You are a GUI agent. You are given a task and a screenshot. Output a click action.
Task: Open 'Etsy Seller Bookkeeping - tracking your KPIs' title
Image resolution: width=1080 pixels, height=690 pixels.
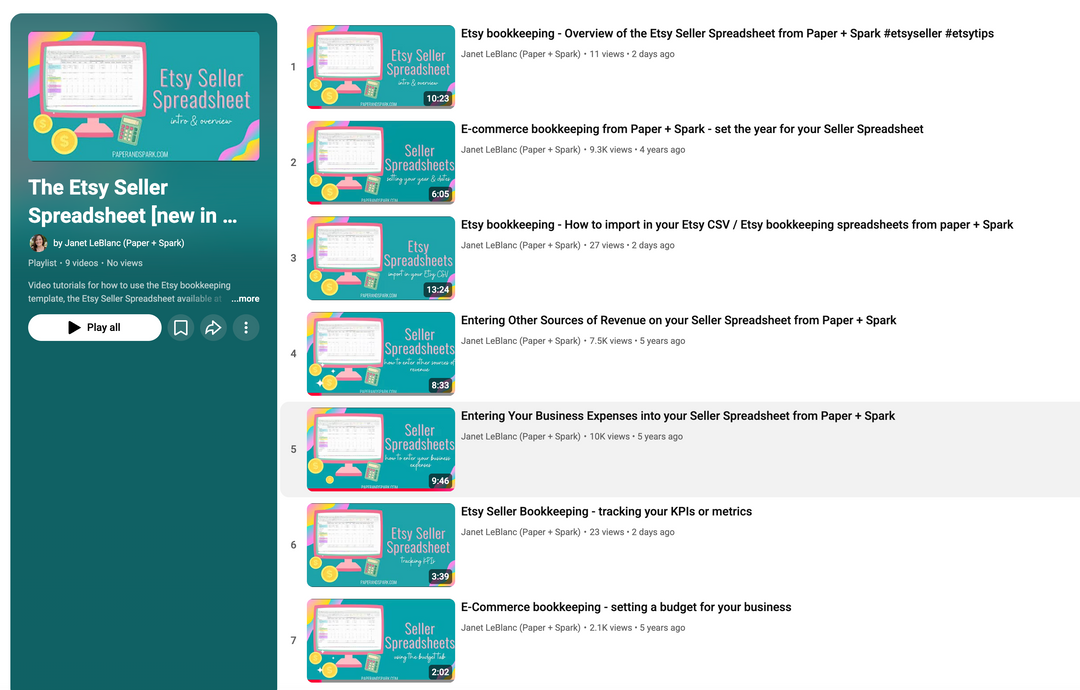click(x=606, y=511)
